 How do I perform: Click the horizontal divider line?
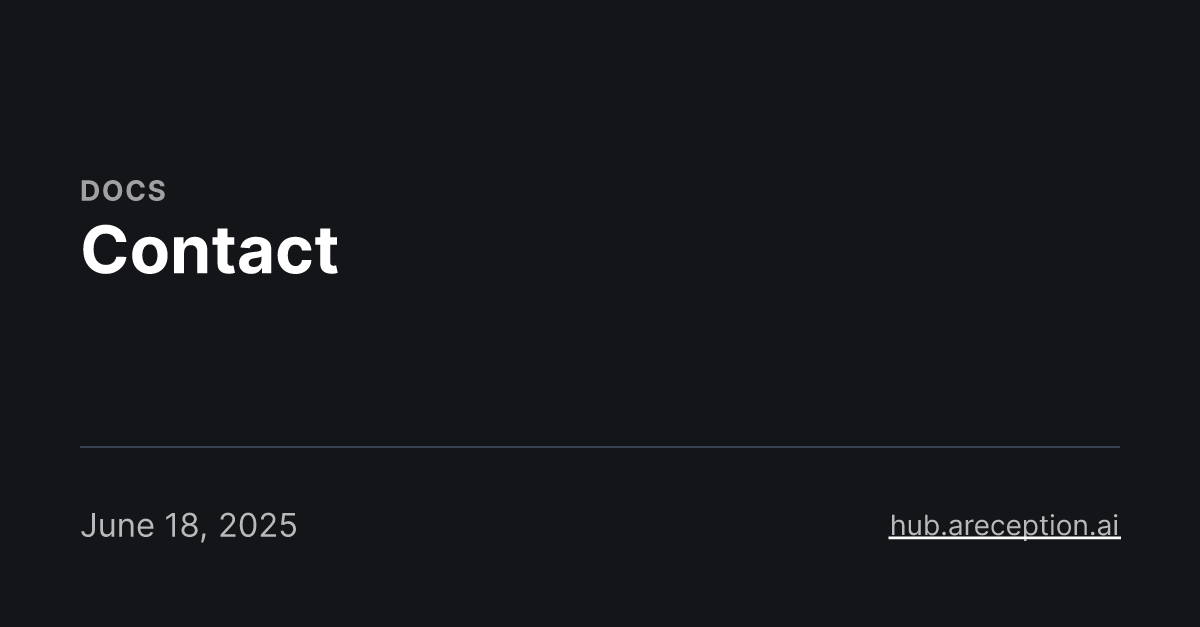[x=600, y=447]
